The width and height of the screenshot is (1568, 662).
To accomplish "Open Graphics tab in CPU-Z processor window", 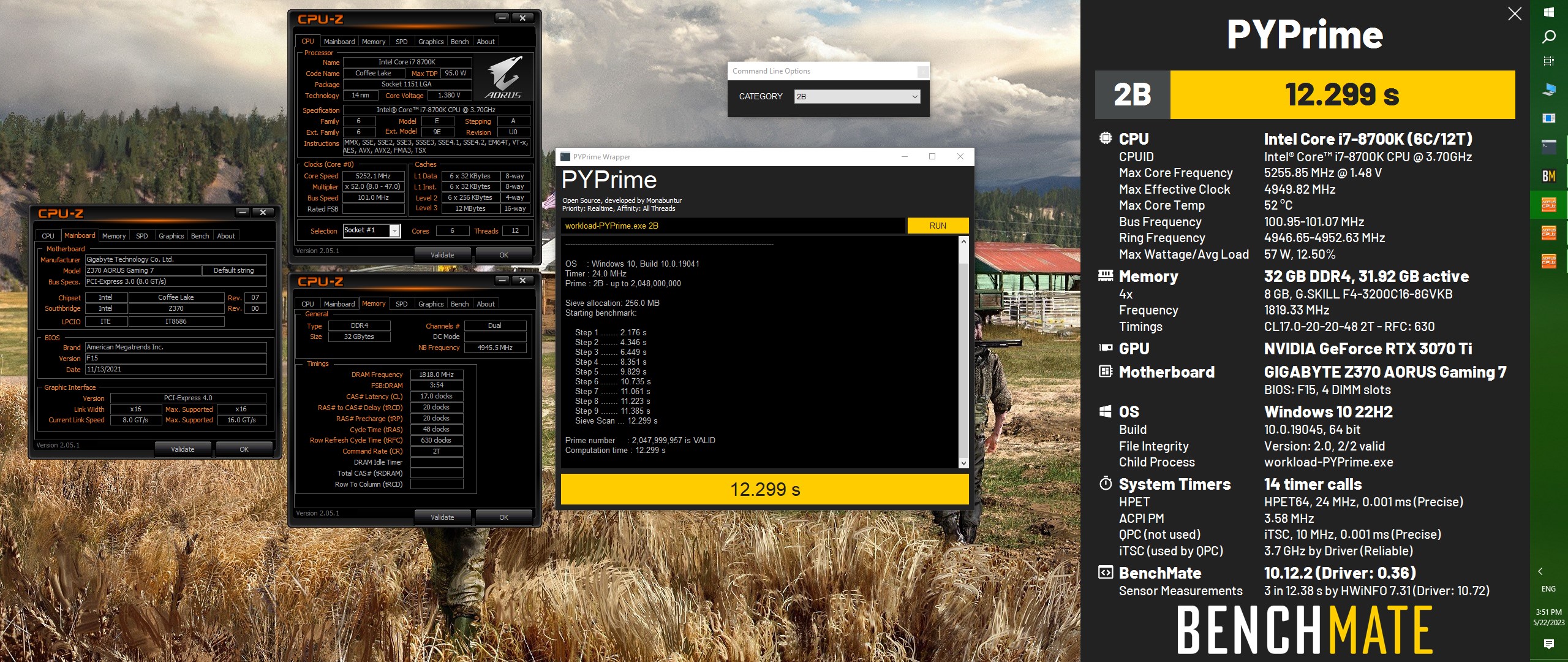I will pos(431,42).
